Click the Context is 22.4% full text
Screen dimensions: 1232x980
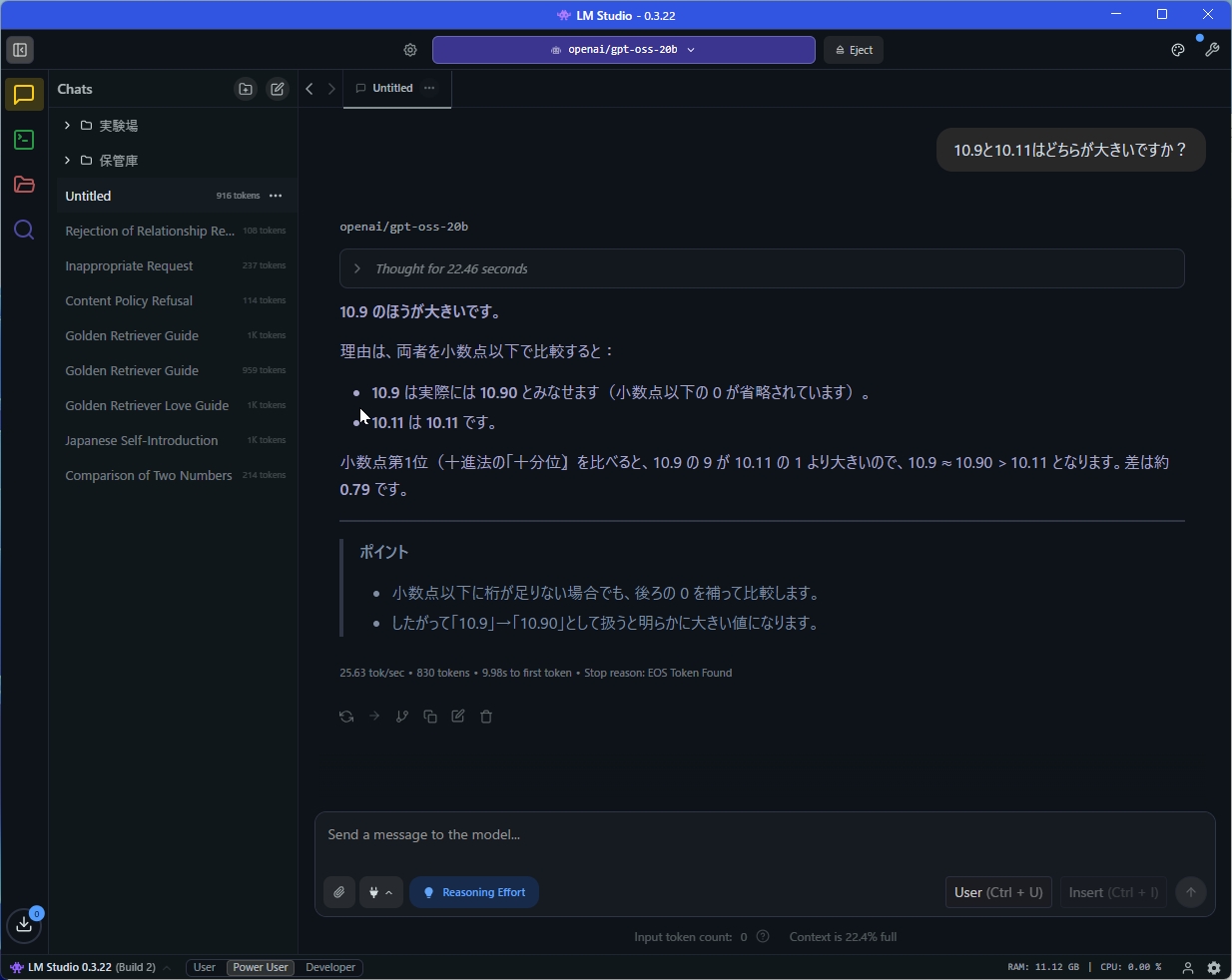click(843, 937)
